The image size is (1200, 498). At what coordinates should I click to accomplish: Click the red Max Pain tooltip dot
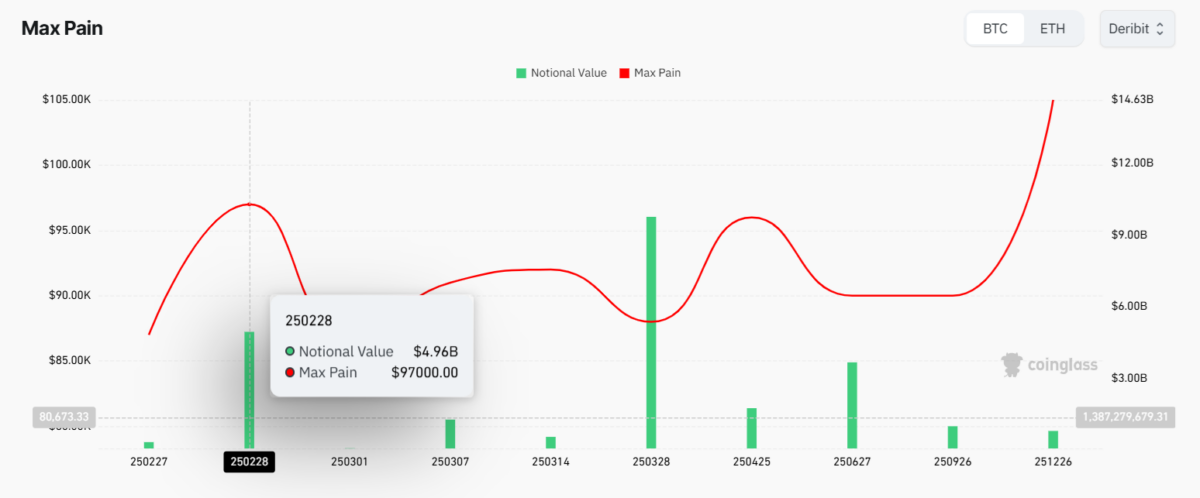pyautogui.click(x=291, y=373)
